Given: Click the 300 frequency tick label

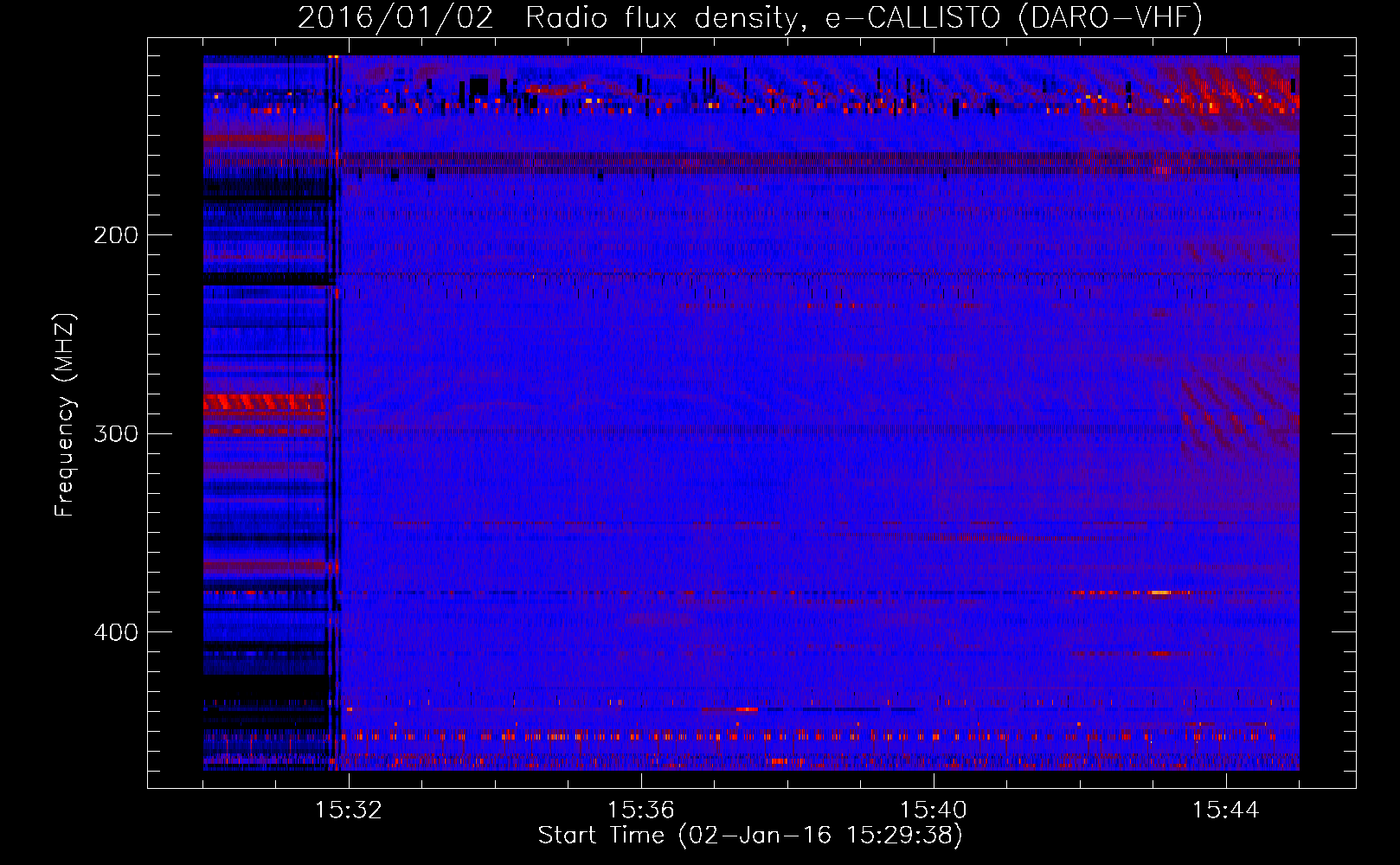Looking at the screenshot, I should [116, 433].
